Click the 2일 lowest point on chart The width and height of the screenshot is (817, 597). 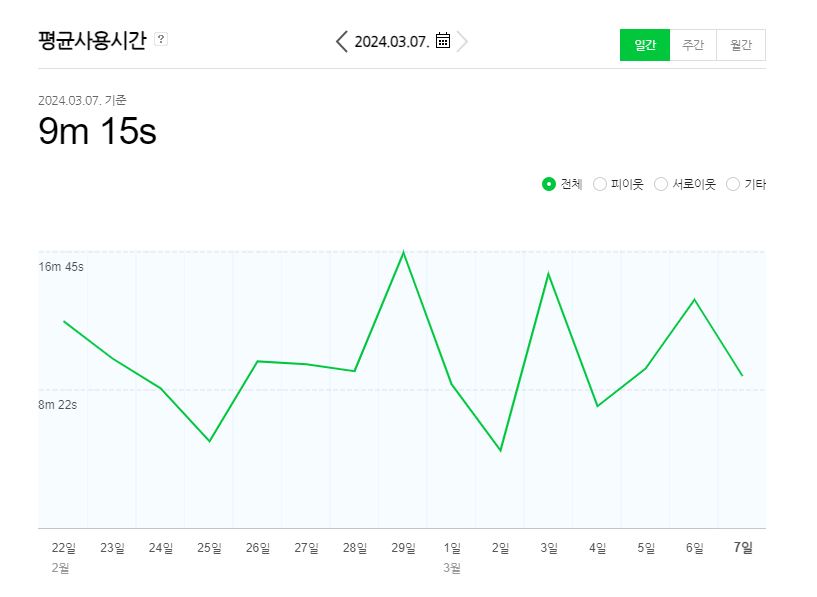coord(500,451)
